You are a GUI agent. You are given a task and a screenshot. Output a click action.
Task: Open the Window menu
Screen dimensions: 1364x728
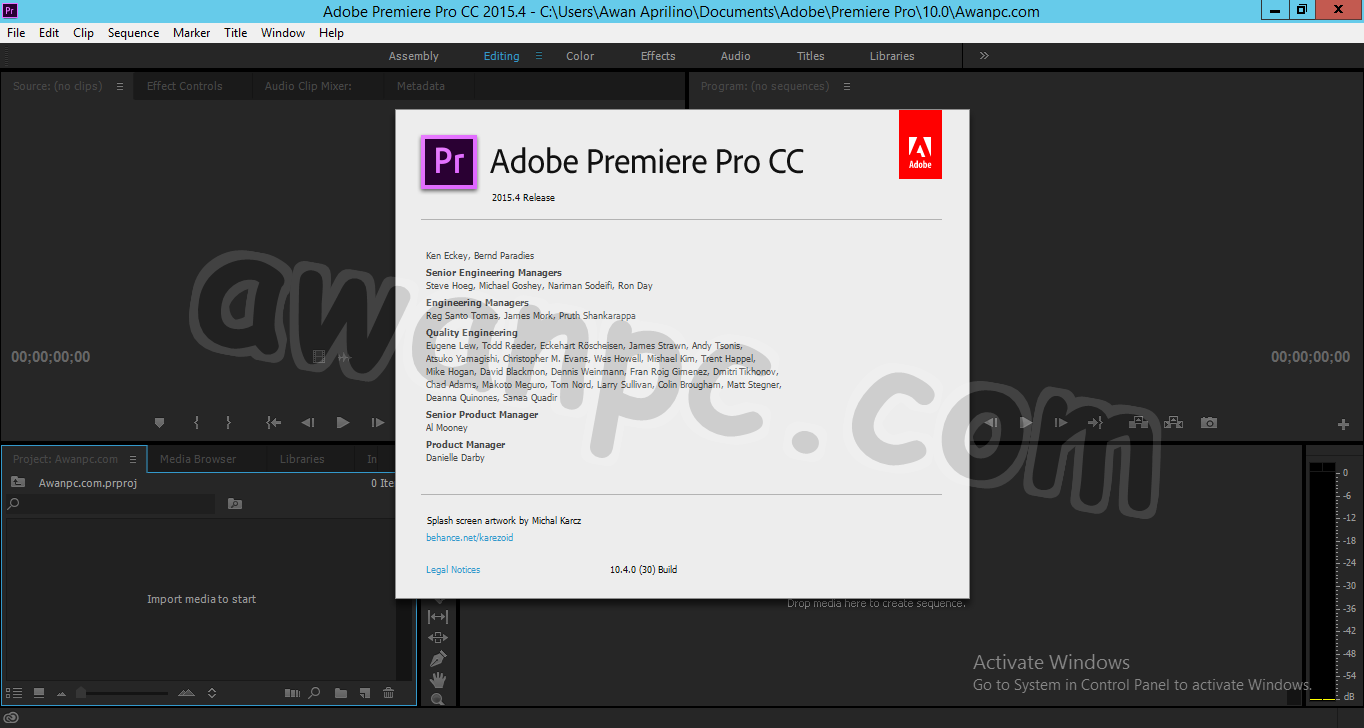[x=283, y=33]
